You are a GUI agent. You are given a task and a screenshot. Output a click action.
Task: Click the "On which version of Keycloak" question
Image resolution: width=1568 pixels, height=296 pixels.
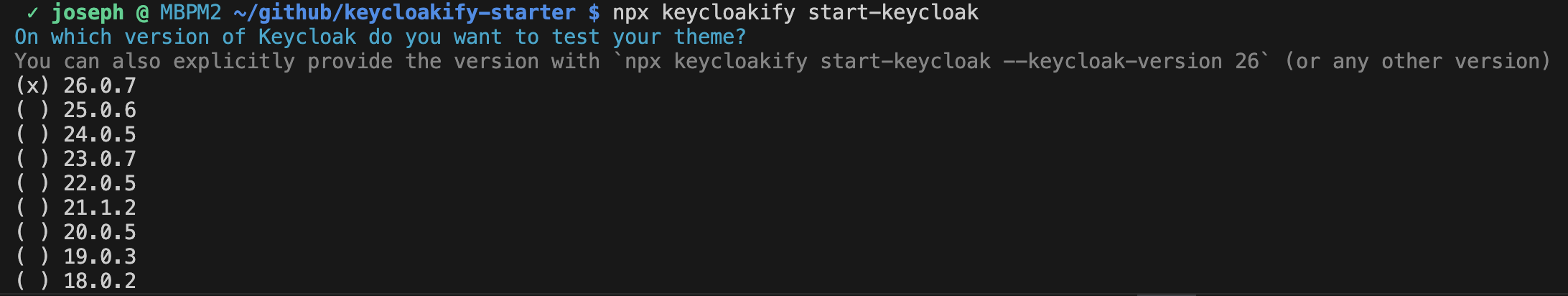click(x=381, y=37)
